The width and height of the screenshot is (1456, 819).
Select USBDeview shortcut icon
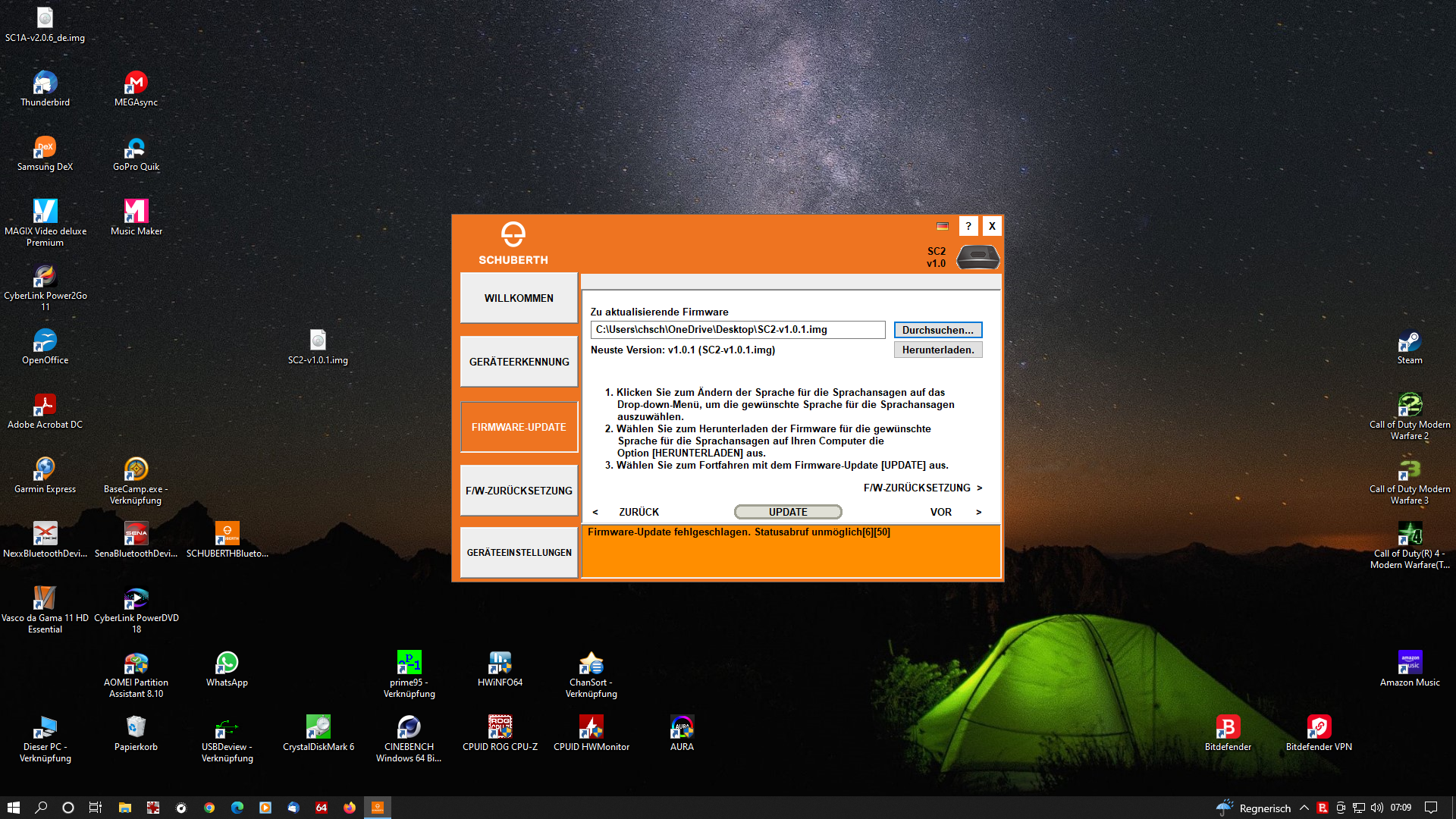(227, 739)
